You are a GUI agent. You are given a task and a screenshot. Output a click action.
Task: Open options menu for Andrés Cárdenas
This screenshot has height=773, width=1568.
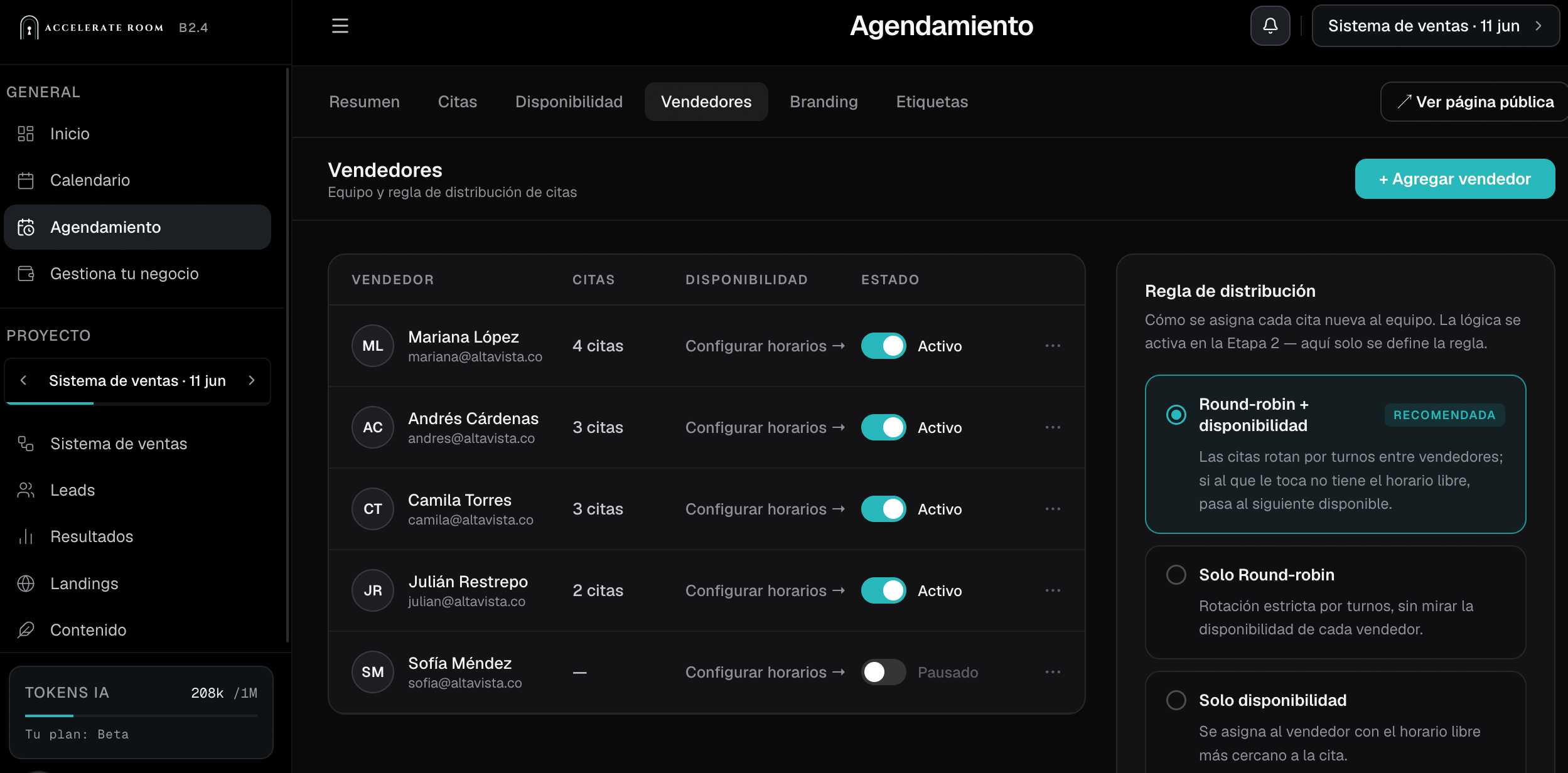1053,427
